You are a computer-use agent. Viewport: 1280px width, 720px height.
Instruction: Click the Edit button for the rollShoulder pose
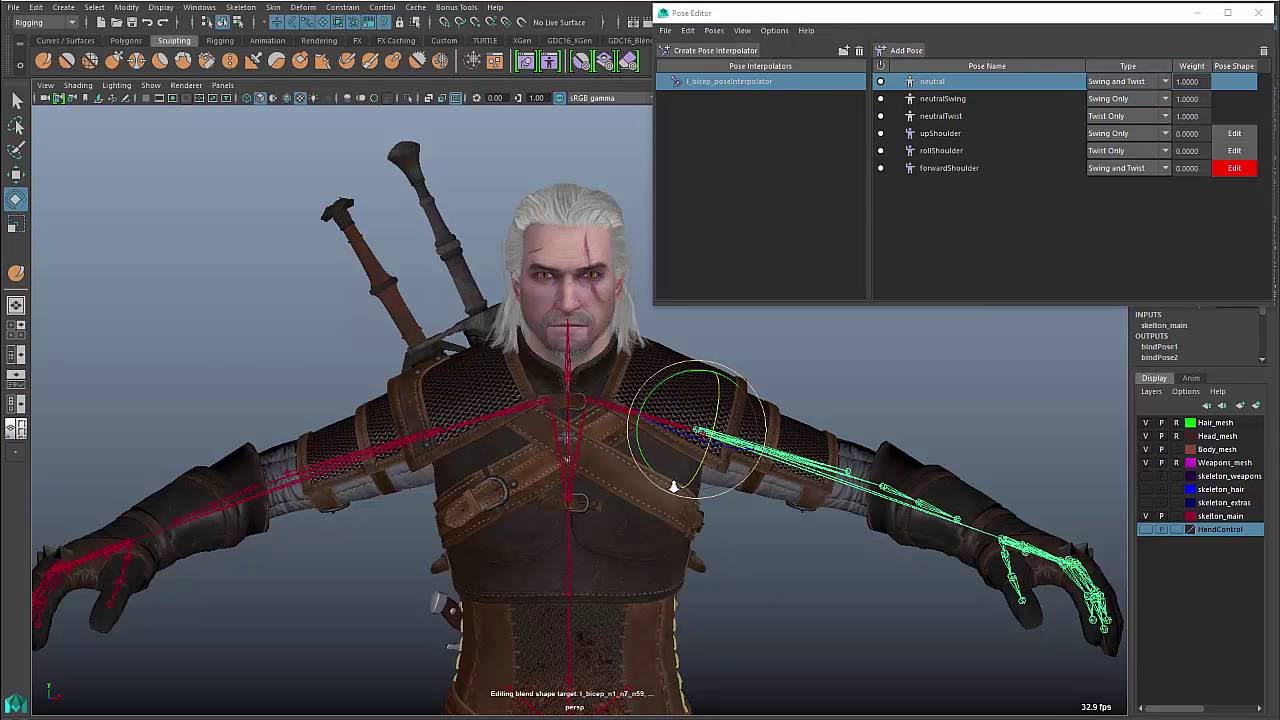click(x=1234, y=151)
